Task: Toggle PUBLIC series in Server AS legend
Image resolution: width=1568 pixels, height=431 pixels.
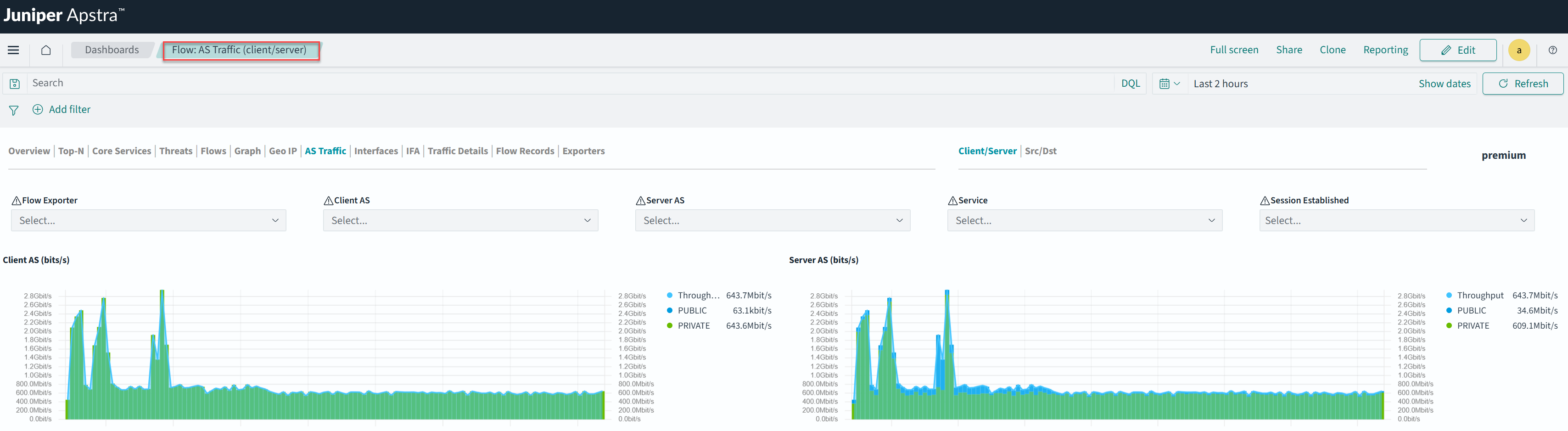Action: 1471,310
